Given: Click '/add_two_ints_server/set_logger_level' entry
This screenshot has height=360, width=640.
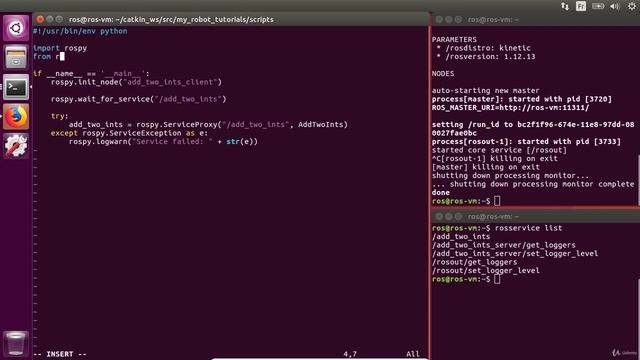Looking at the screenshot, I should tap(515, 253).
